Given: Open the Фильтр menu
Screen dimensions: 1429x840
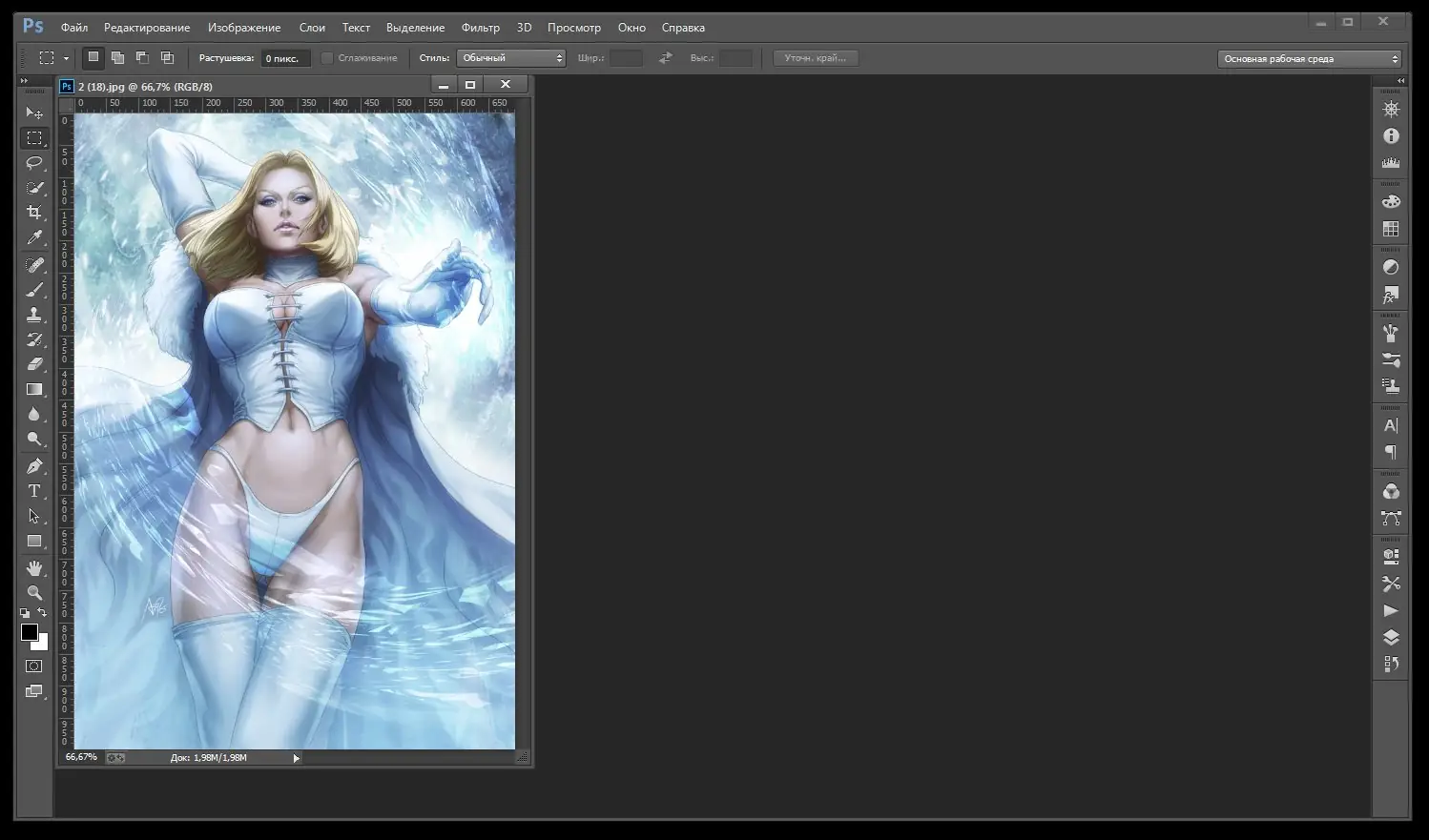Looking at the screenshot, I should point(482,28).
